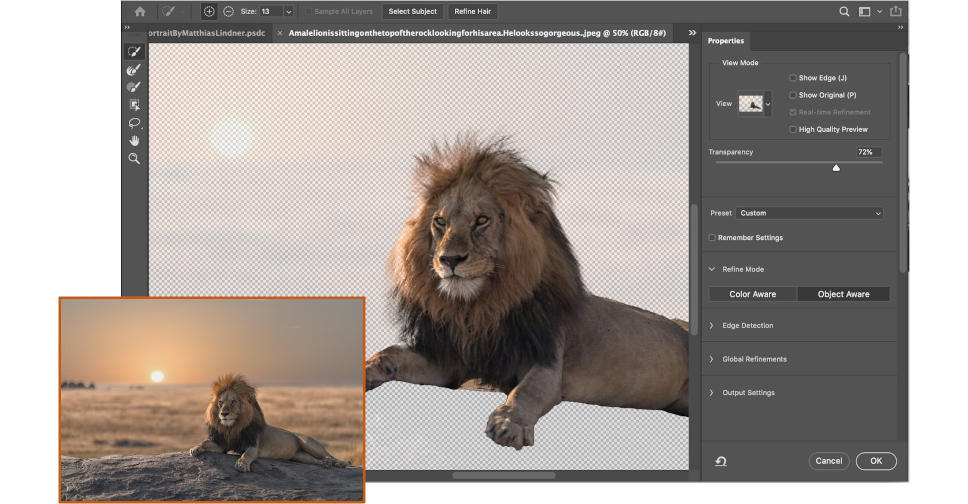The height and width of the screenshot is (504, 968).
Task: Open the Preset Custom dropdown
Action: click(x=810, y=213)
